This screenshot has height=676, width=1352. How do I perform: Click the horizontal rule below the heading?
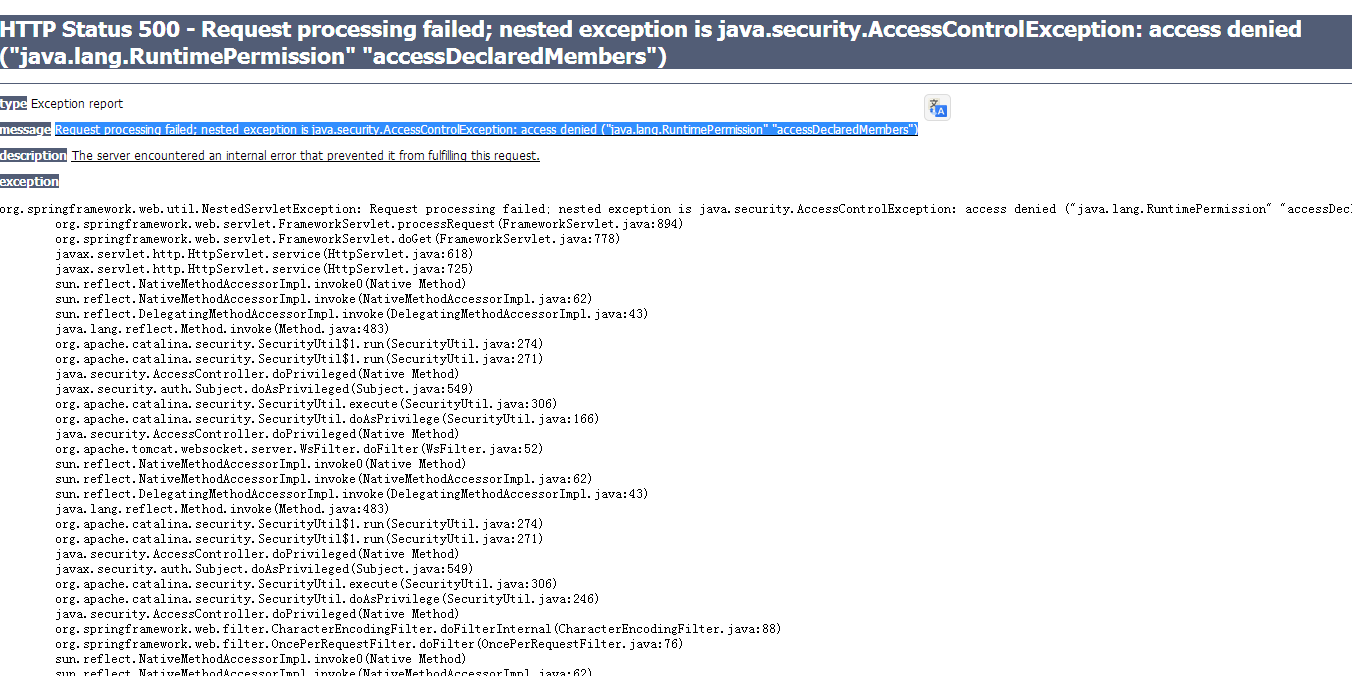tap(676, 84)
